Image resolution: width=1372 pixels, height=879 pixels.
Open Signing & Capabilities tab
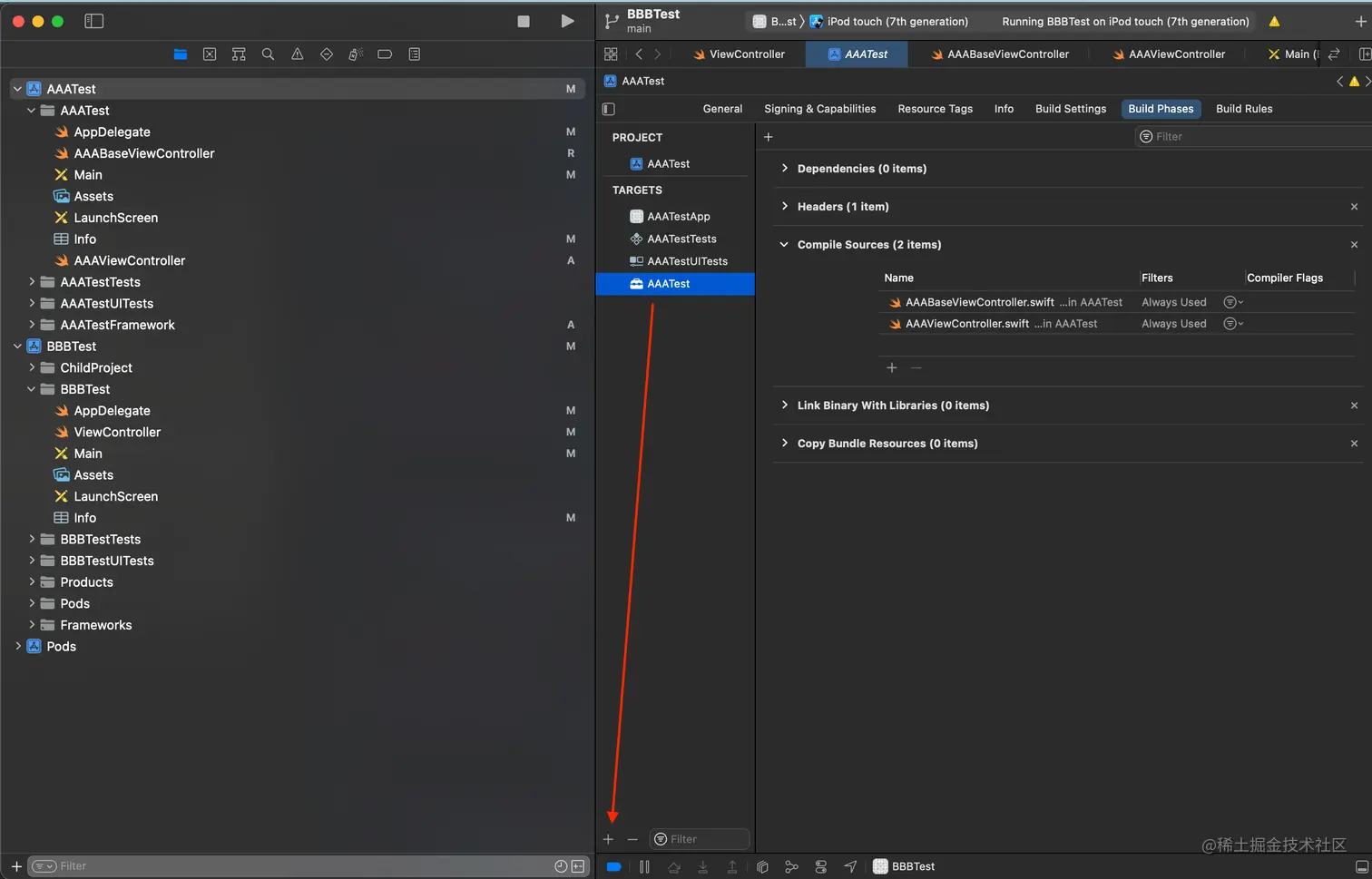820,109
